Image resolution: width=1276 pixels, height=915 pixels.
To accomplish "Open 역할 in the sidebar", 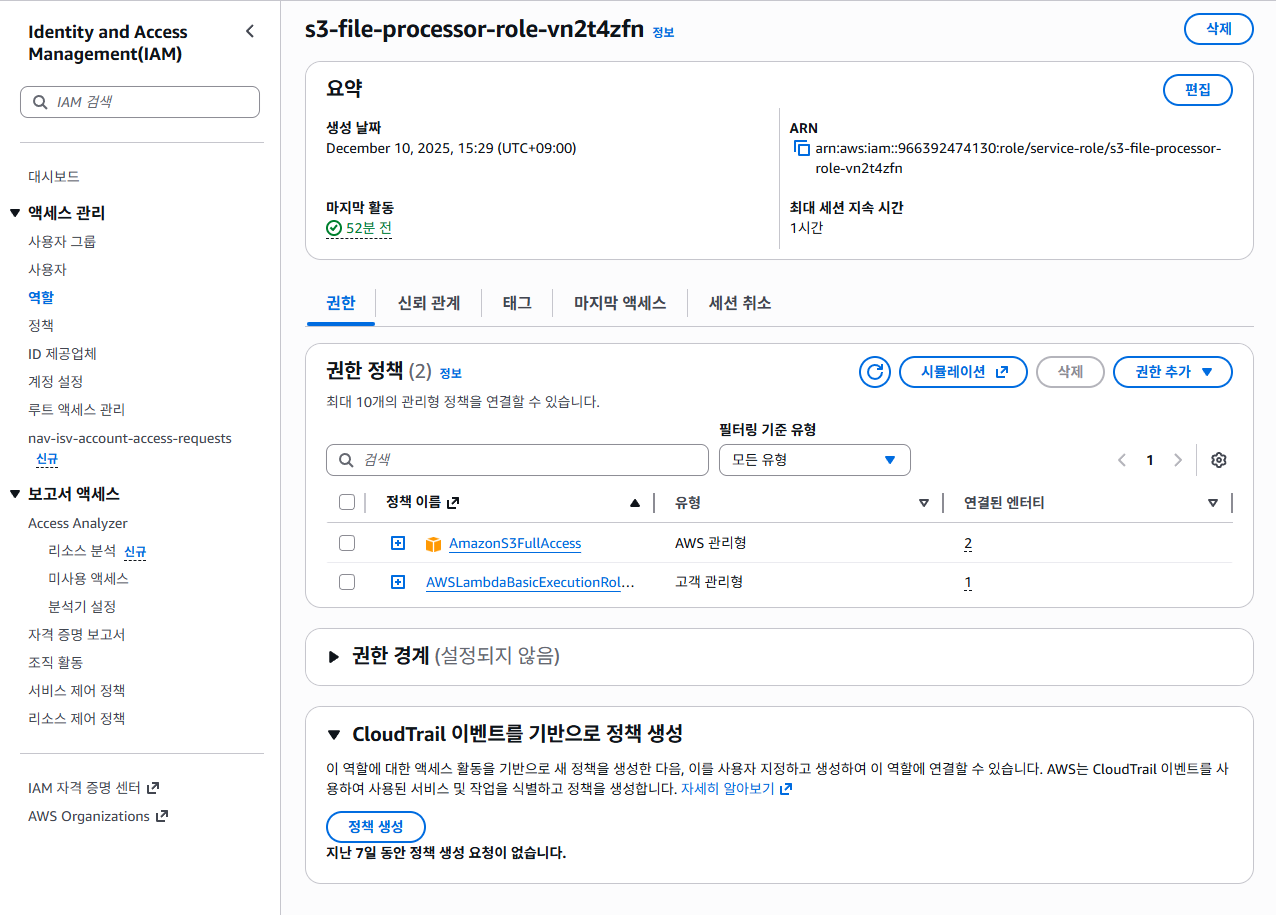I will (41, 297).
